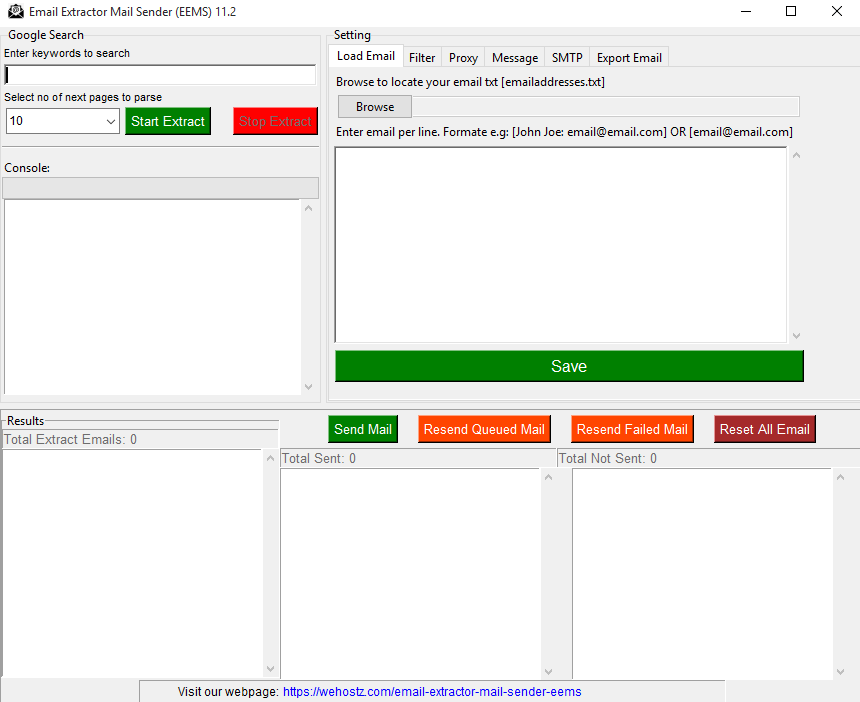The image size is (860, 702).
Task: Click the green Start Extract button
Action: point(168,121)
